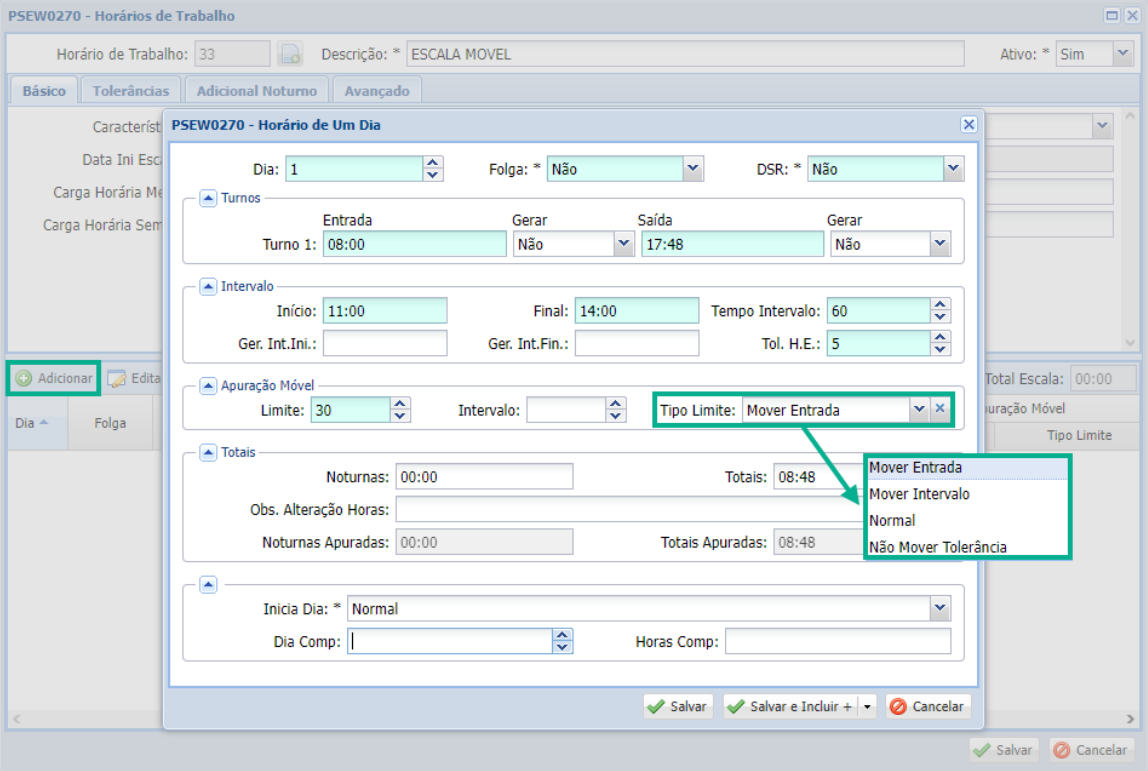The height and width of the screenshot is (771, 1148).
Task: Close the Horário de Um Dia dialog
Action: [x=968, y=125]
